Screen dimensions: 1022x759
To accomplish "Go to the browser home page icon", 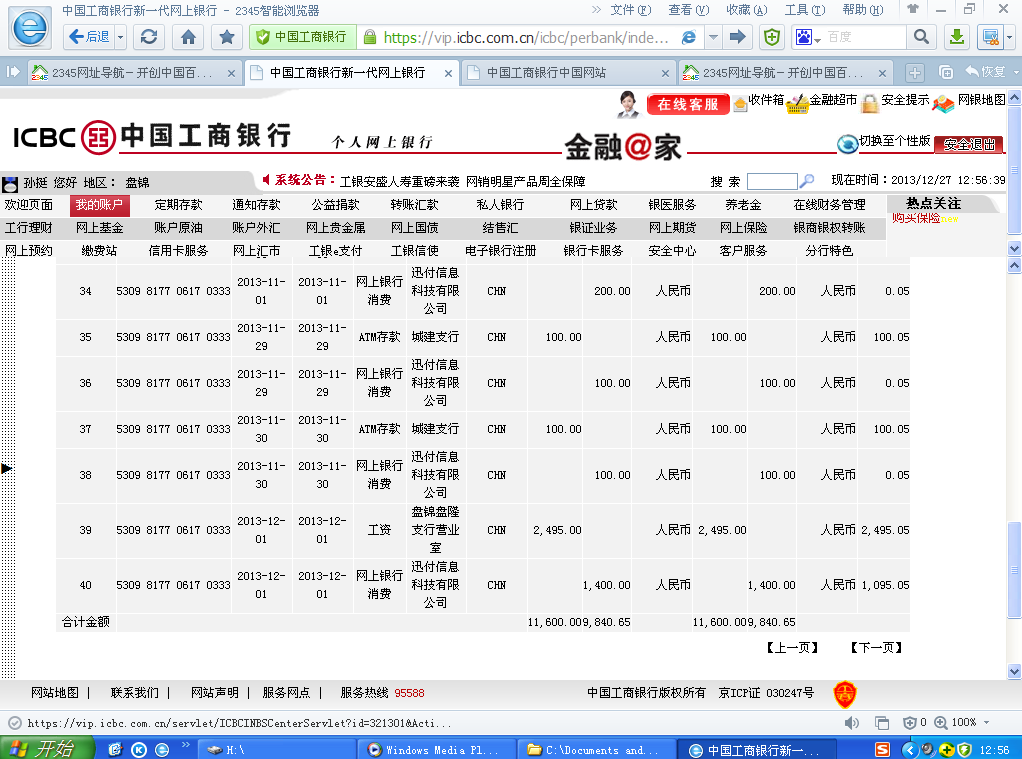I will tap(188, 37).
